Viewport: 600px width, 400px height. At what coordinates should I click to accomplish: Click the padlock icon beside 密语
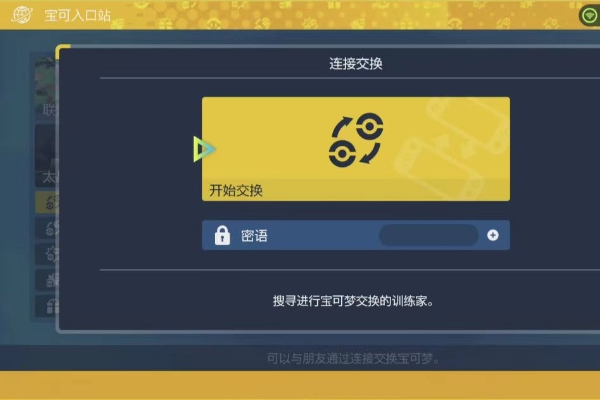coord(222,235)
